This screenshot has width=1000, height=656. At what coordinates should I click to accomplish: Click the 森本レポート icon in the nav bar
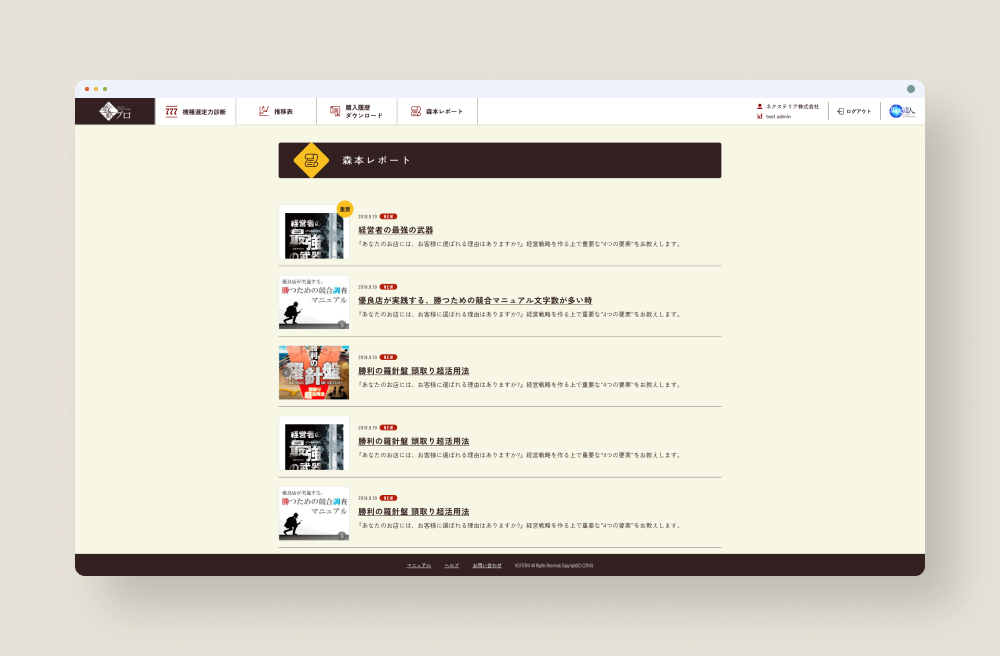(415, 111)
